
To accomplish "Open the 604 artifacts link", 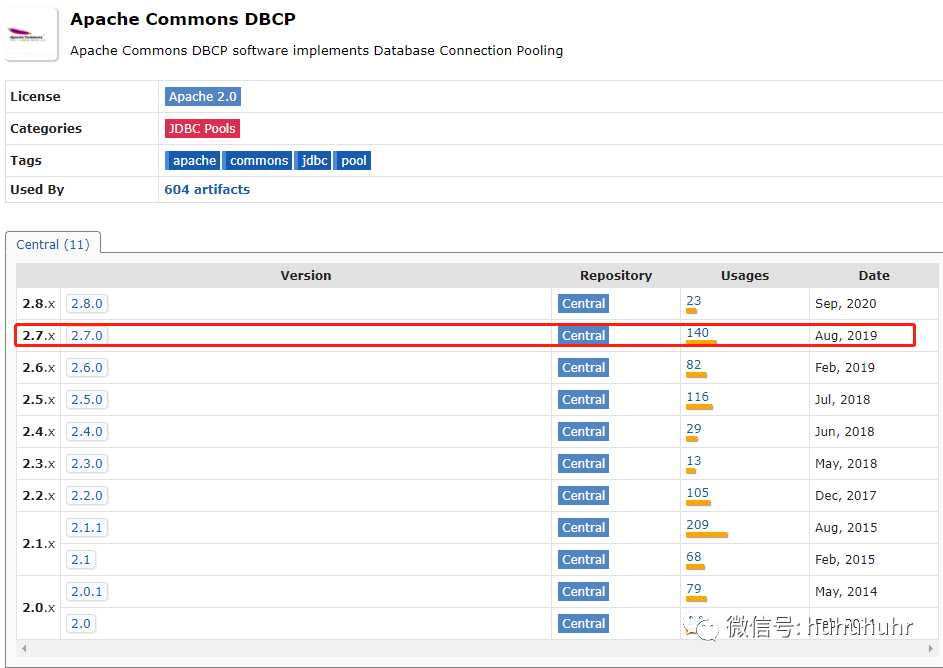I will [207, 189].
